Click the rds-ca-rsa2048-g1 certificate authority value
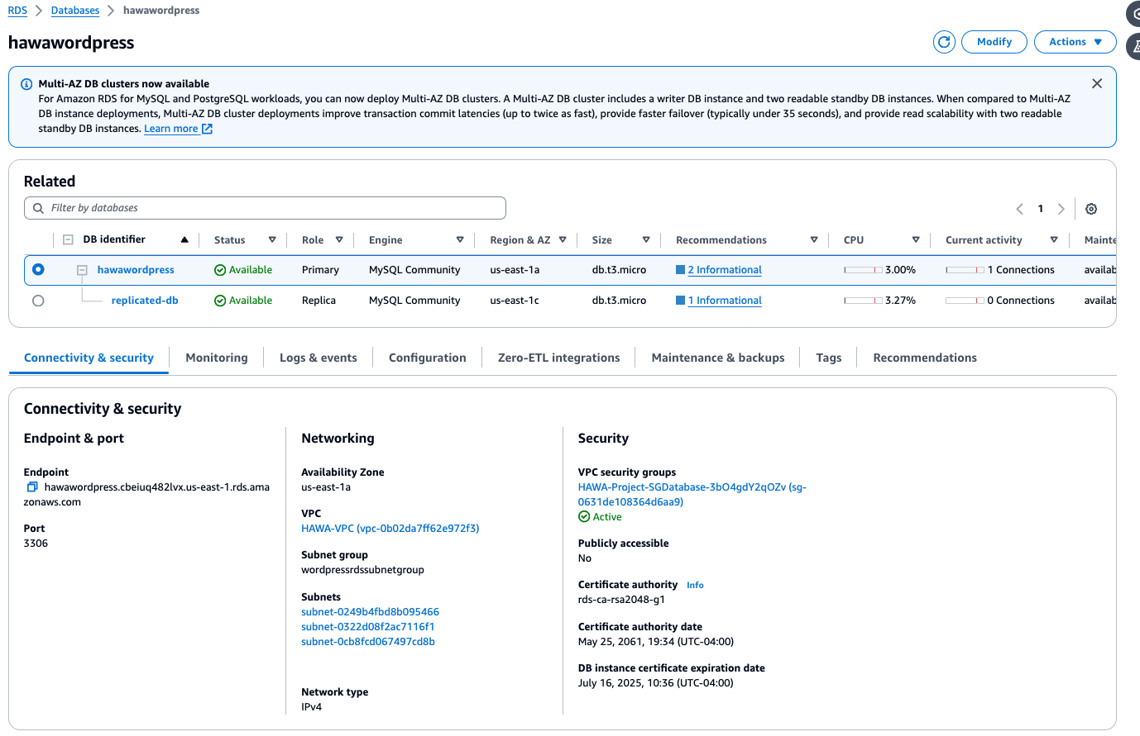 (622, 600)
